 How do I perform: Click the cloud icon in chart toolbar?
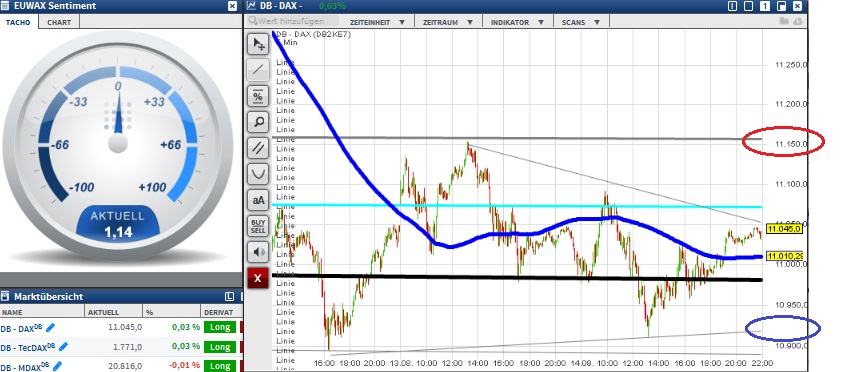tap(797, 21)
